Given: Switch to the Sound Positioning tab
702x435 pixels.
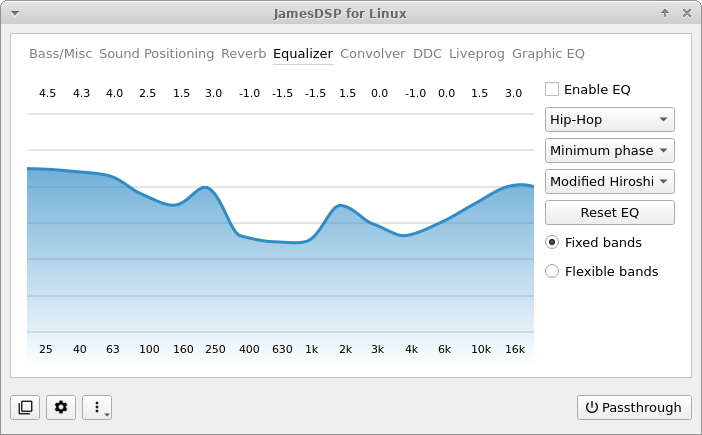Looking at the screenshot, I should [156, 54].
